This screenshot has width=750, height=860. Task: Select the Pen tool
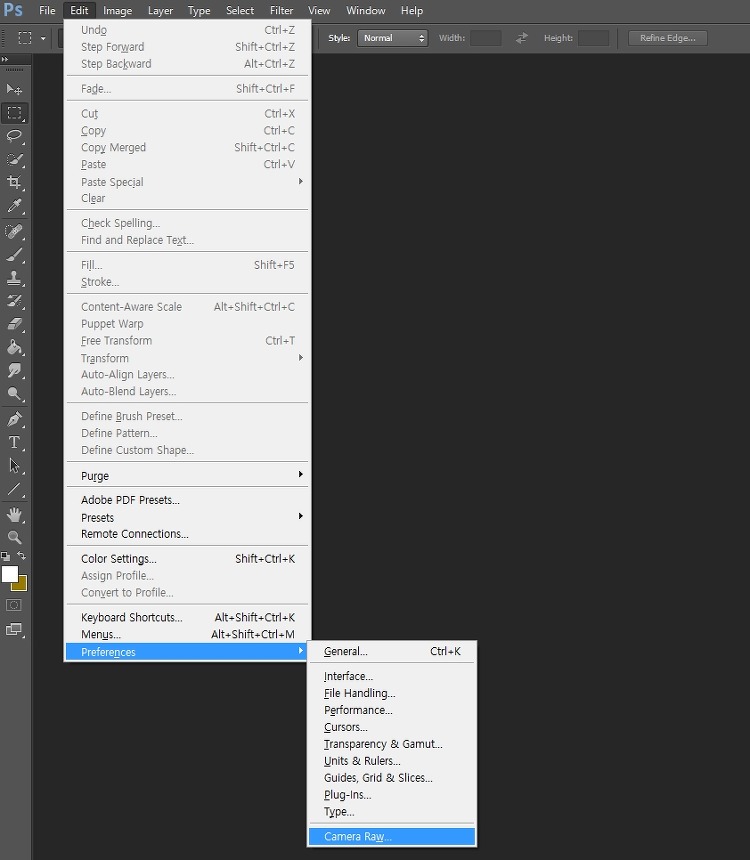point(14,419)
